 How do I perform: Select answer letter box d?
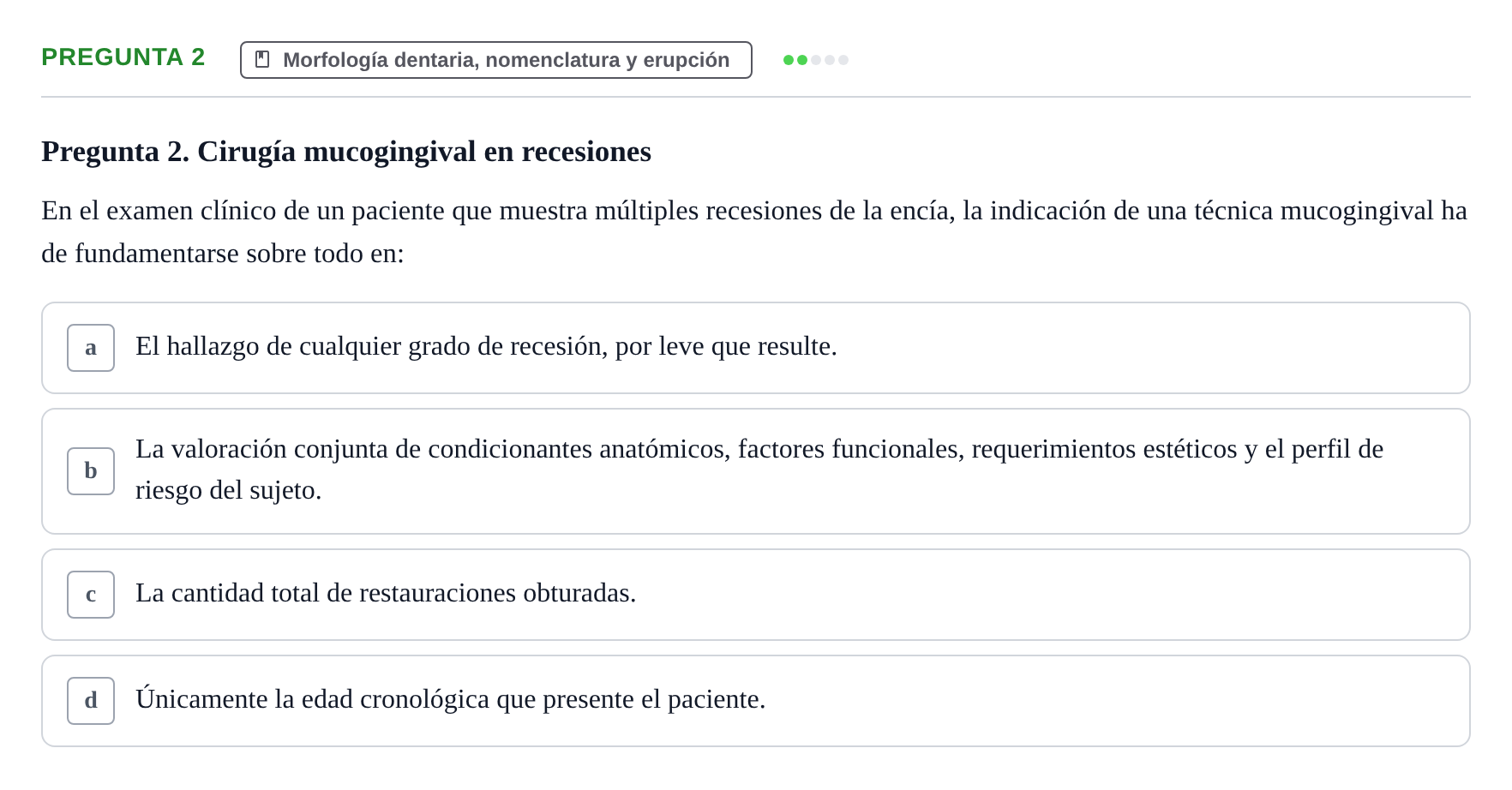(x=91, y=701)
